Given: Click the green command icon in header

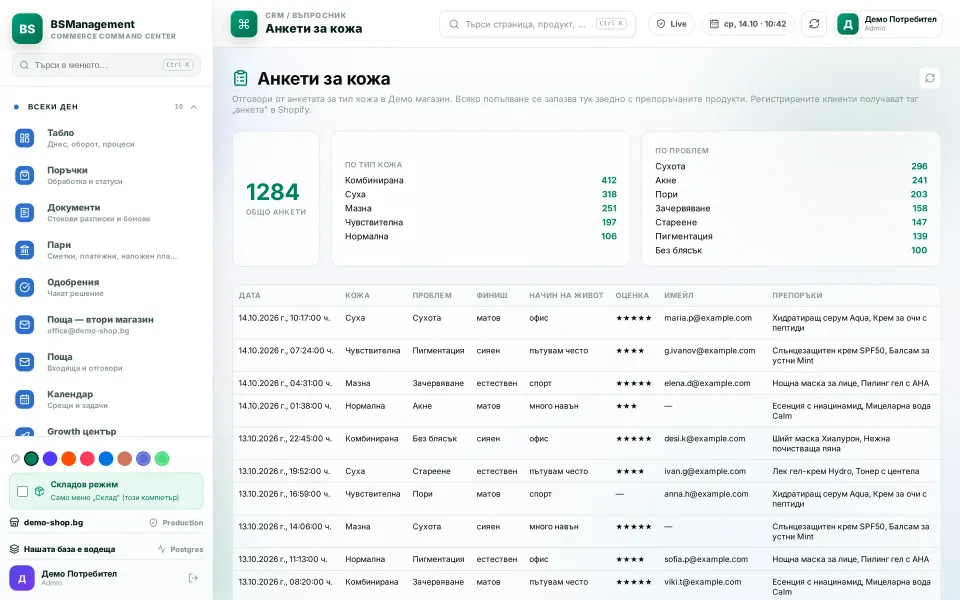Looking at the screenshot, I should pyautogui.click(x=244, y=24).
